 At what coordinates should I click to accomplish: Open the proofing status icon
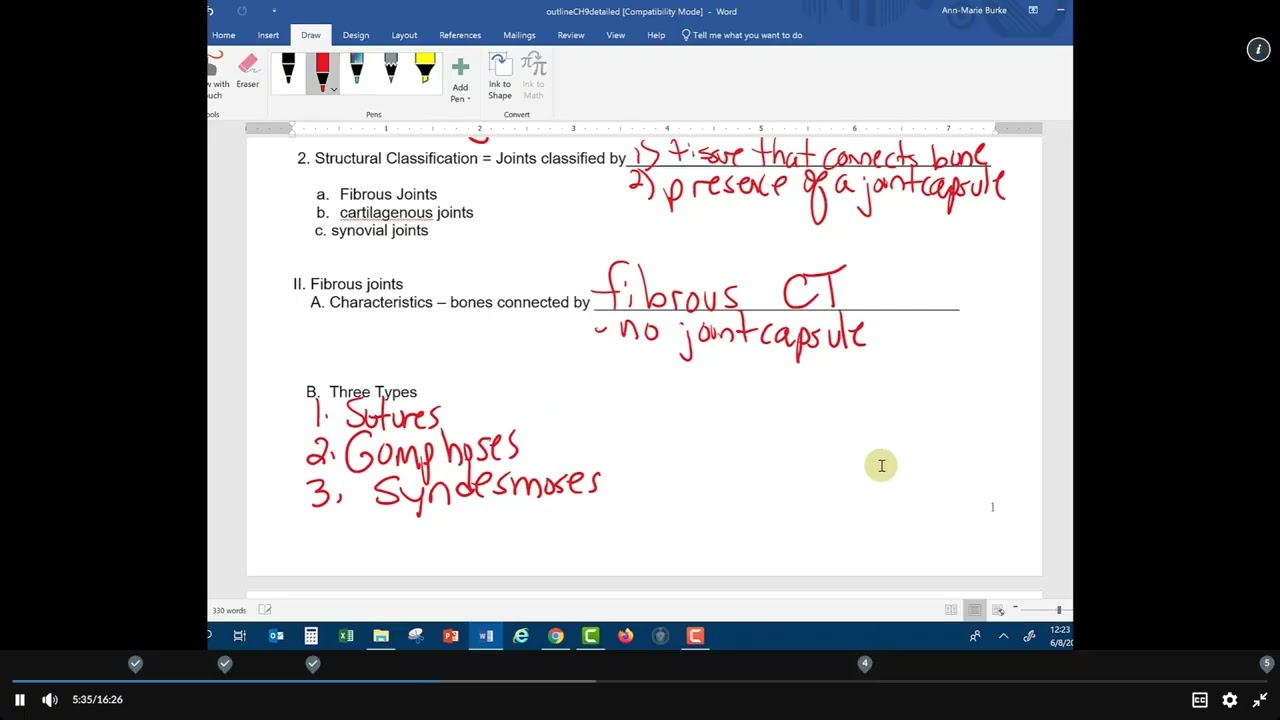[265, 610]
